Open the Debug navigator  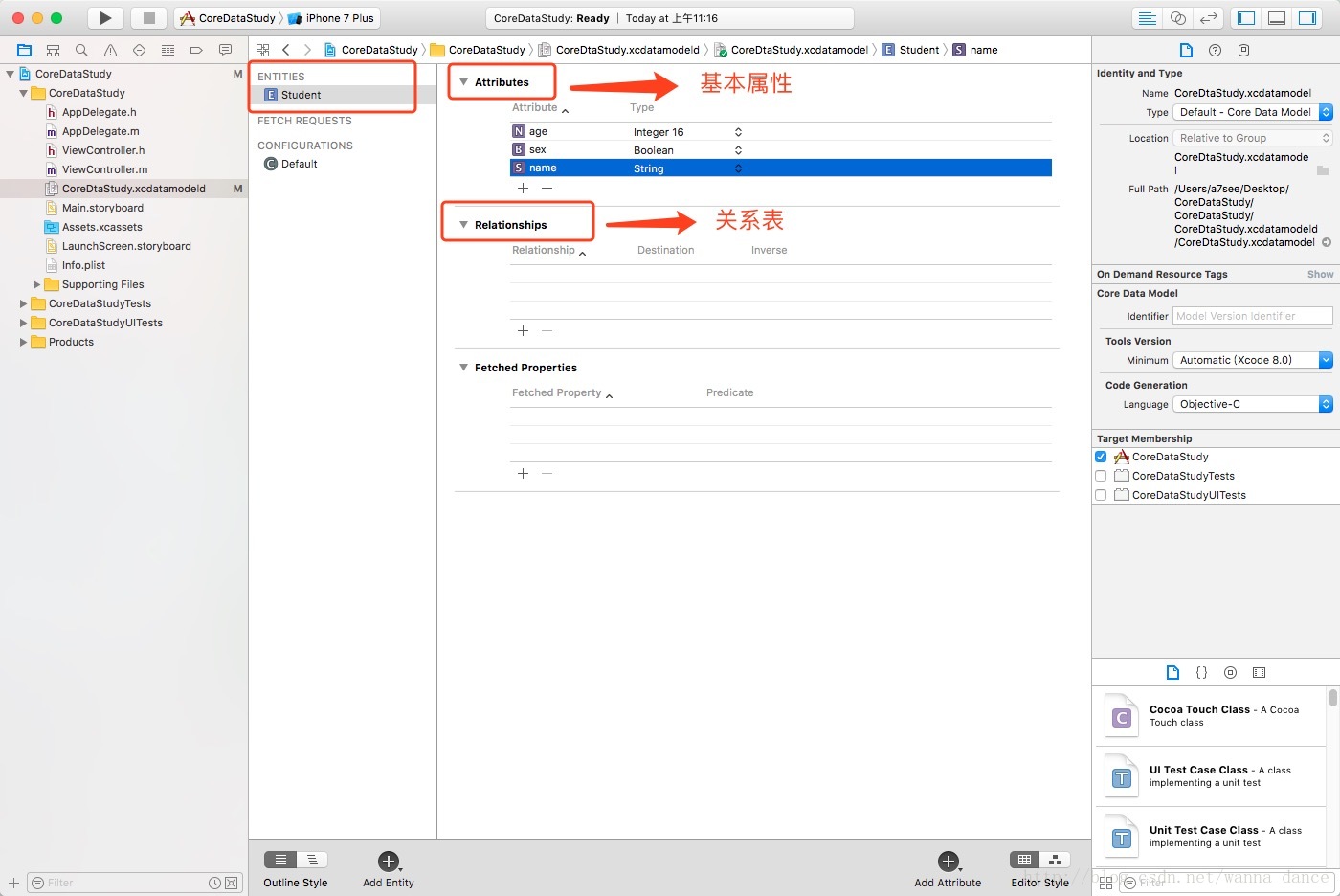coord(167,50)
